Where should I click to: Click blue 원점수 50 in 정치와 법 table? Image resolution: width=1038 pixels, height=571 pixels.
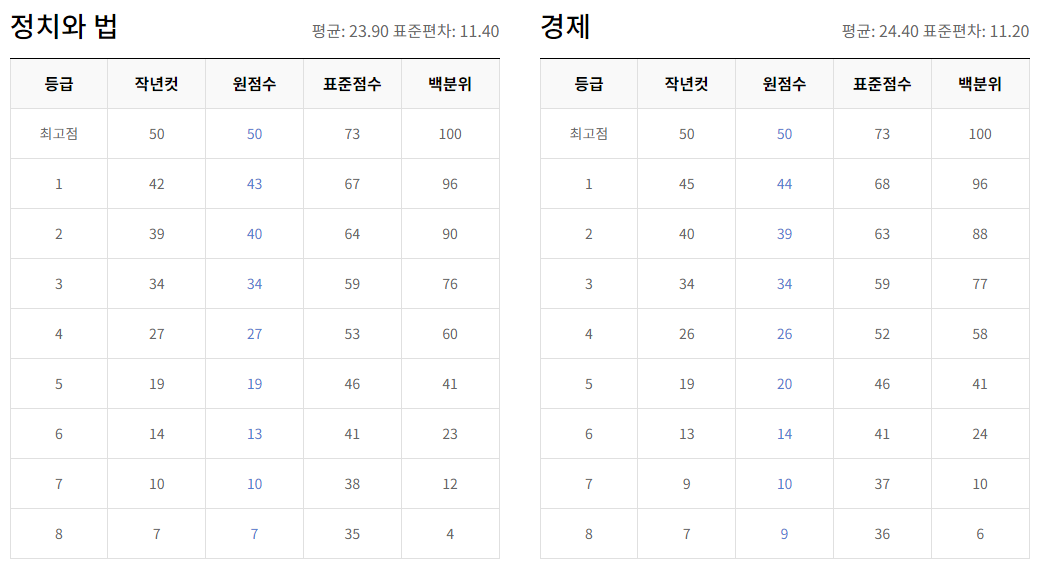coord(254,134)
